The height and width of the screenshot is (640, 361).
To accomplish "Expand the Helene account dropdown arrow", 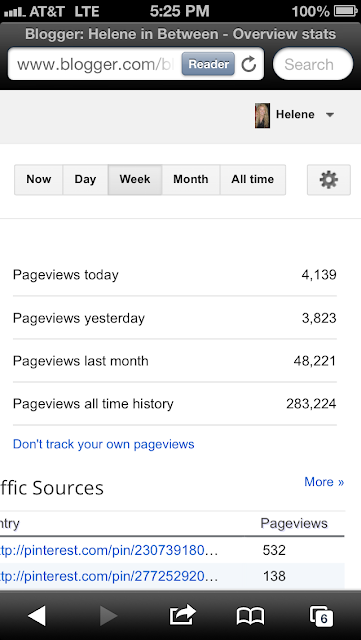I will coord(330,115).
